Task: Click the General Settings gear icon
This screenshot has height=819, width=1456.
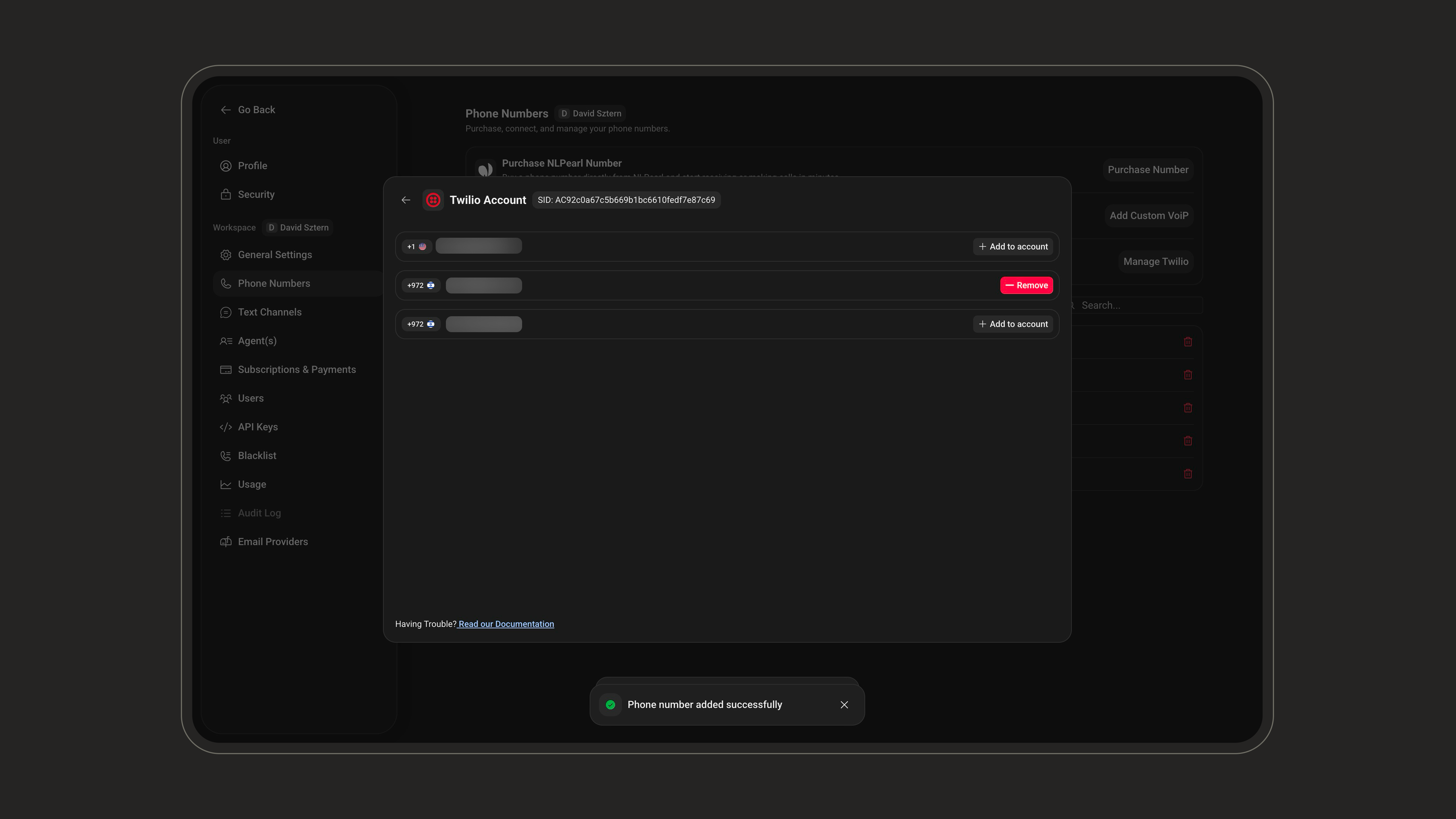Action: click(x=226, y=255)
